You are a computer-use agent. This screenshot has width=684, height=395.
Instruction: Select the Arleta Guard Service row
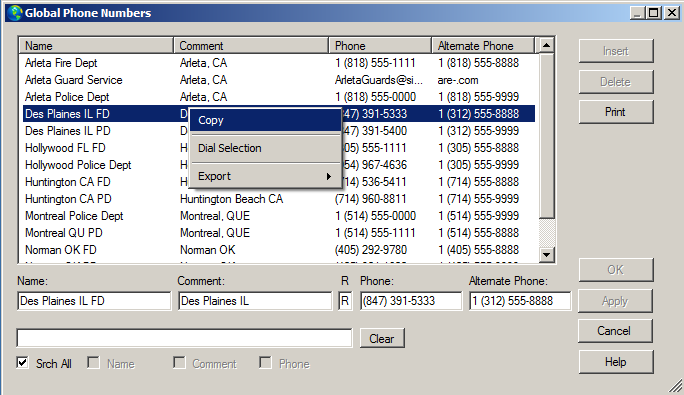click(278, 80)
